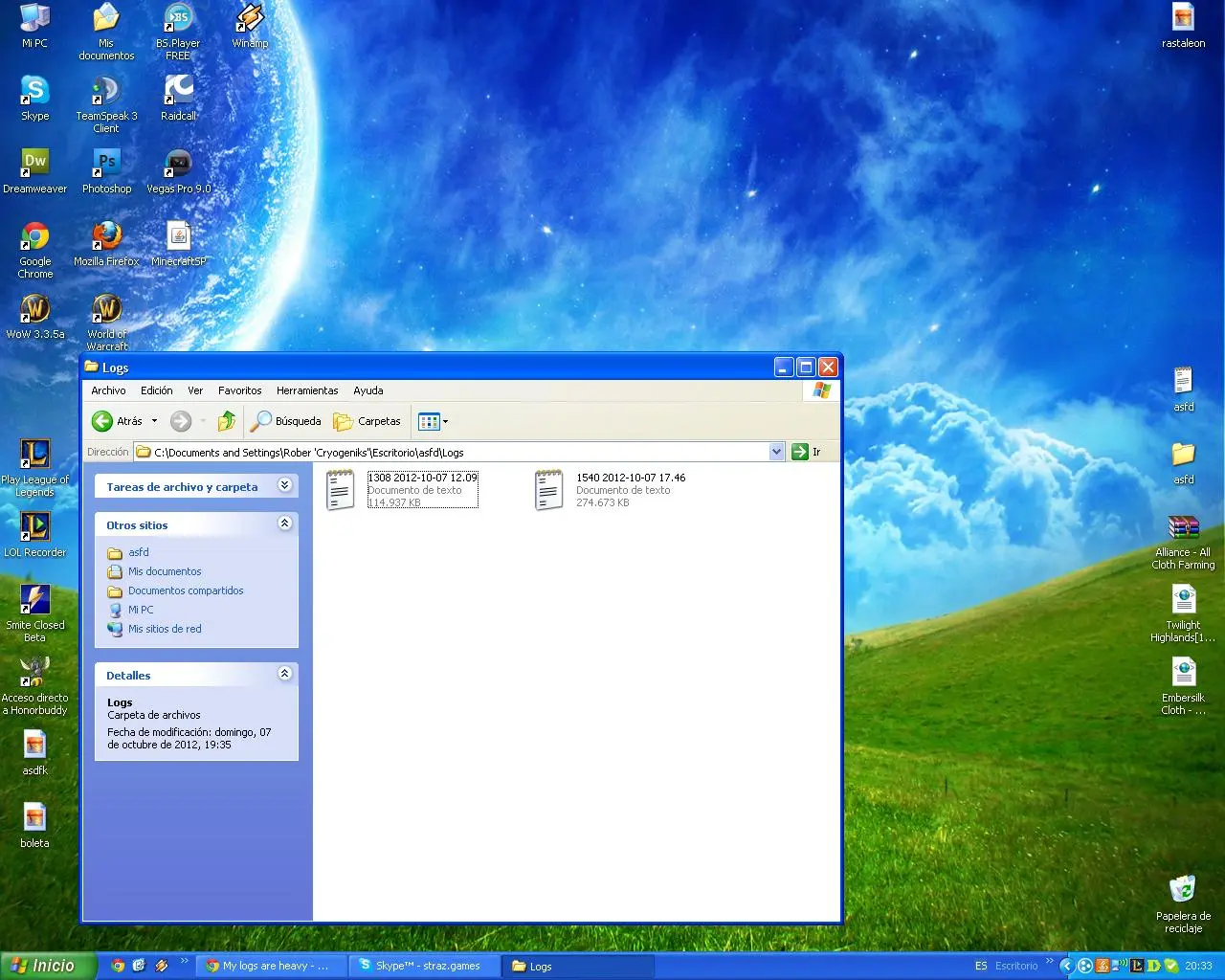Screen dimensions: 1225x980
Task: Click the Up one folder level icon
Action: (227, 421)
